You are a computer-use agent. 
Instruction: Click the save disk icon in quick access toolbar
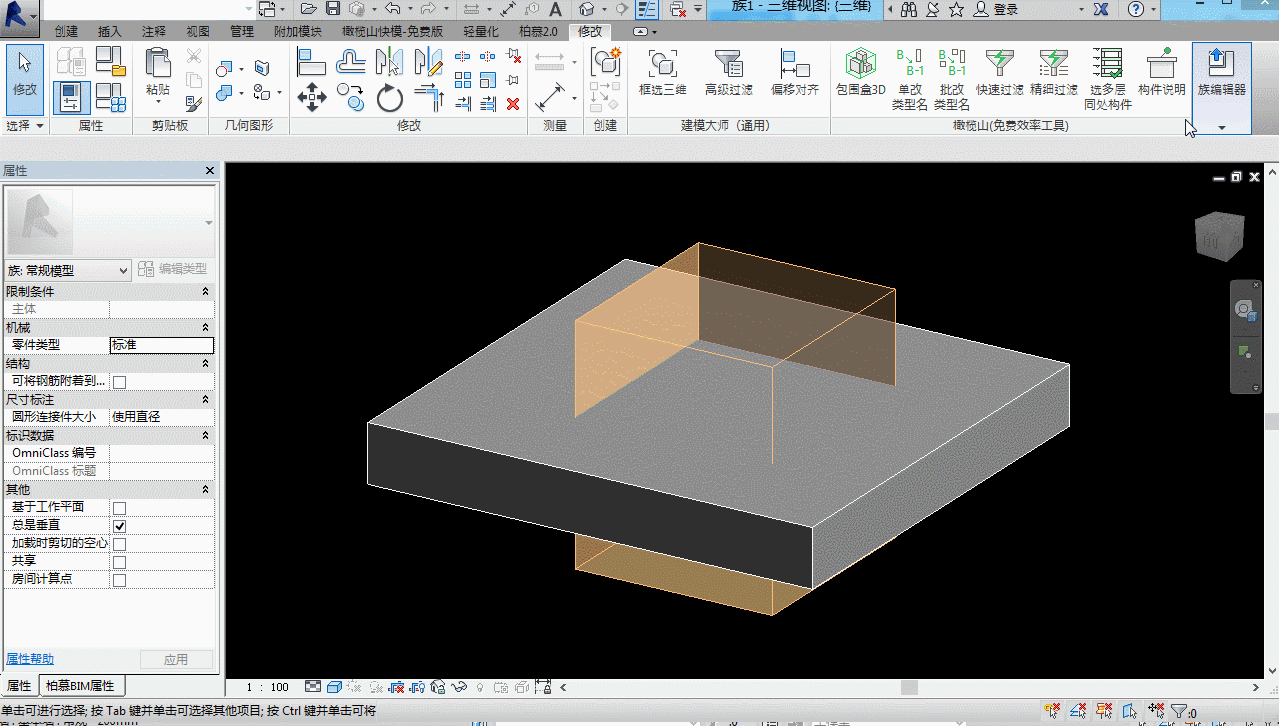tap(333, 9)
